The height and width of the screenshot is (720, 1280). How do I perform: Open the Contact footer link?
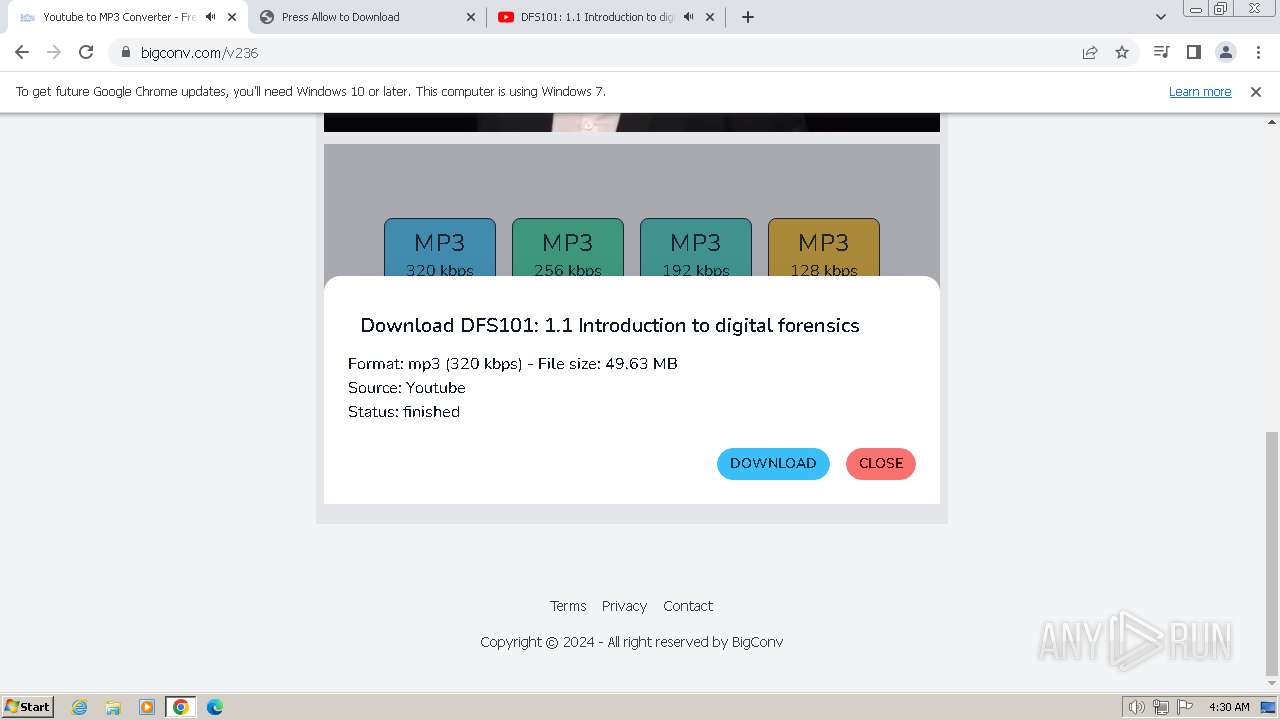click(688, 606)
